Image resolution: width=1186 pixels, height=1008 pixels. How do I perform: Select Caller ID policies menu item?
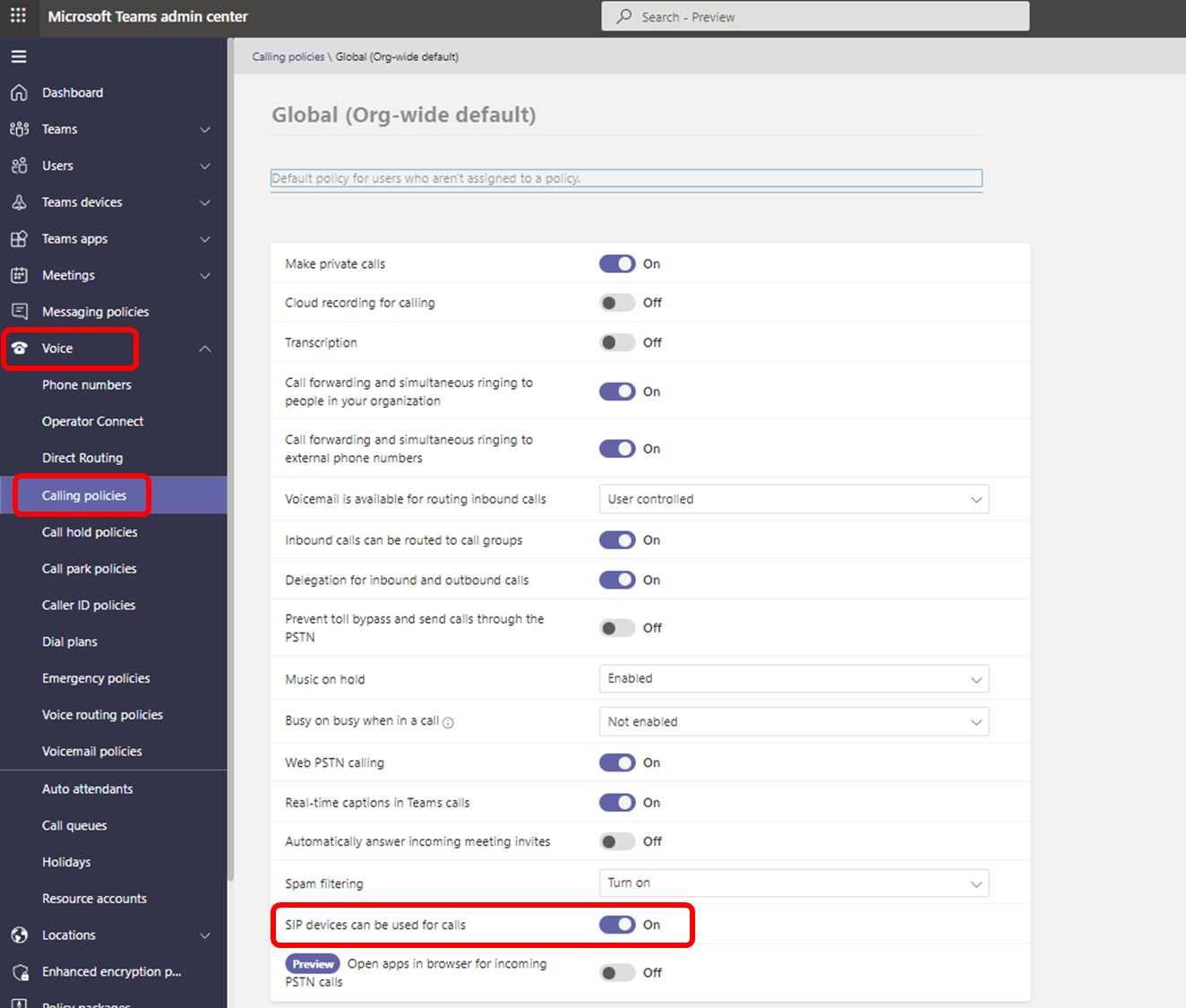pyautogui.click(x=89, y=606)
